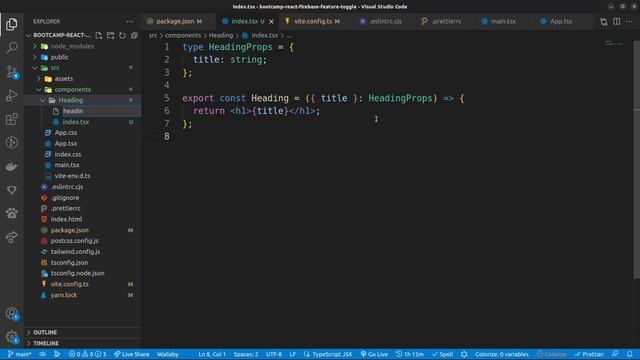640x360 pixels.
Task: Open editor more actions ellipsis
Action: coord(629,21)
